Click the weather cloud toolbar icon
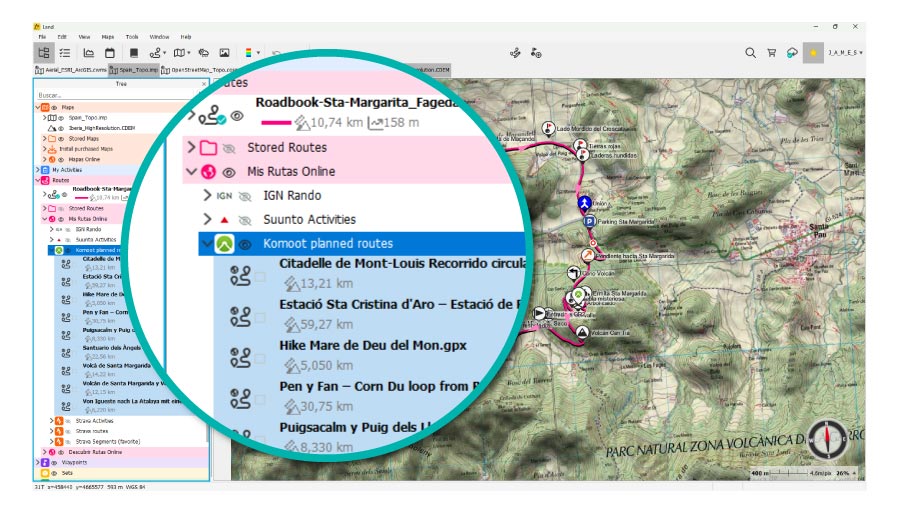Viewport: 900px width, 508px height. click(x=203, y=53)
